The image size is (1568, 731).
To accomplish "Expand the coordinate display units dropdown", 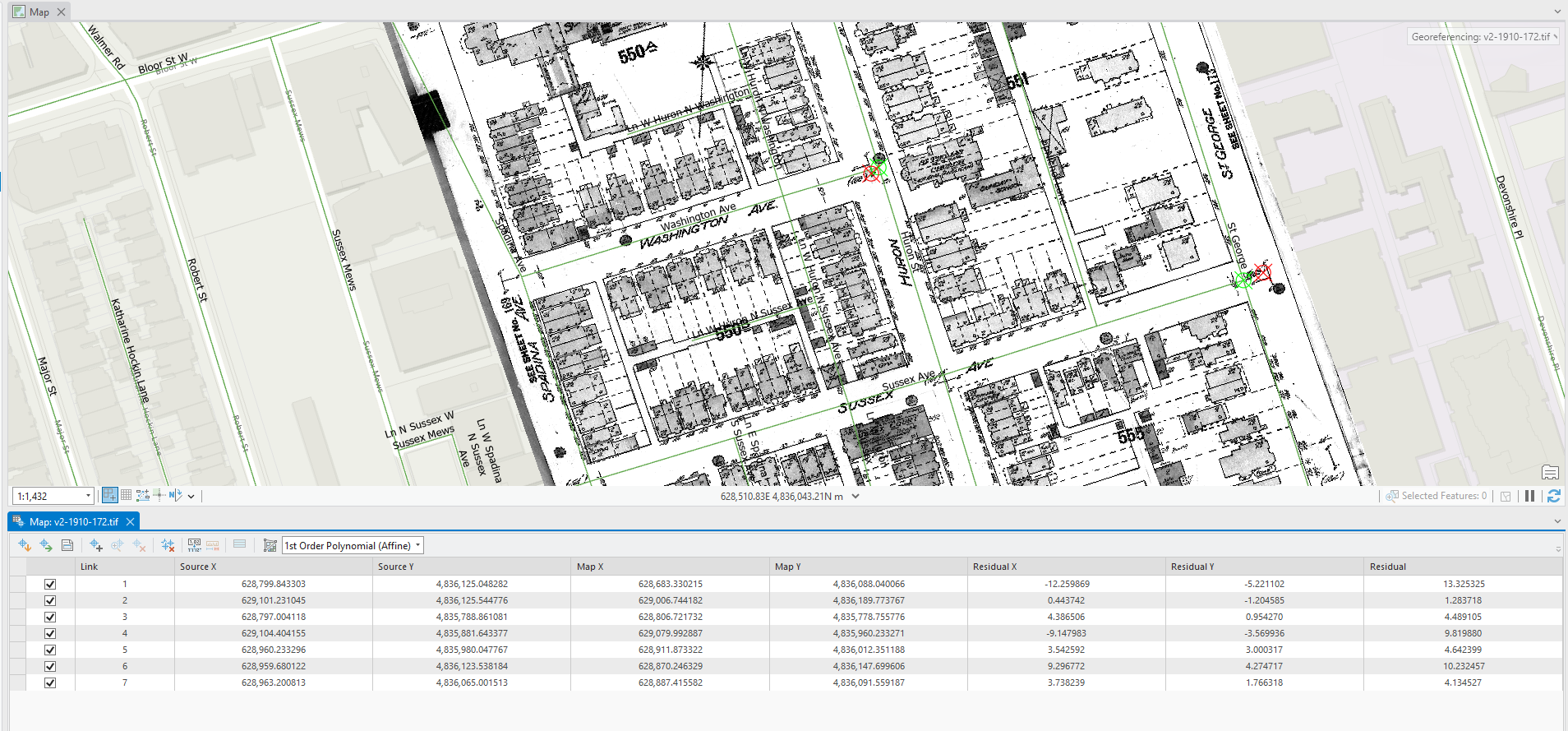I will [855, 496].
